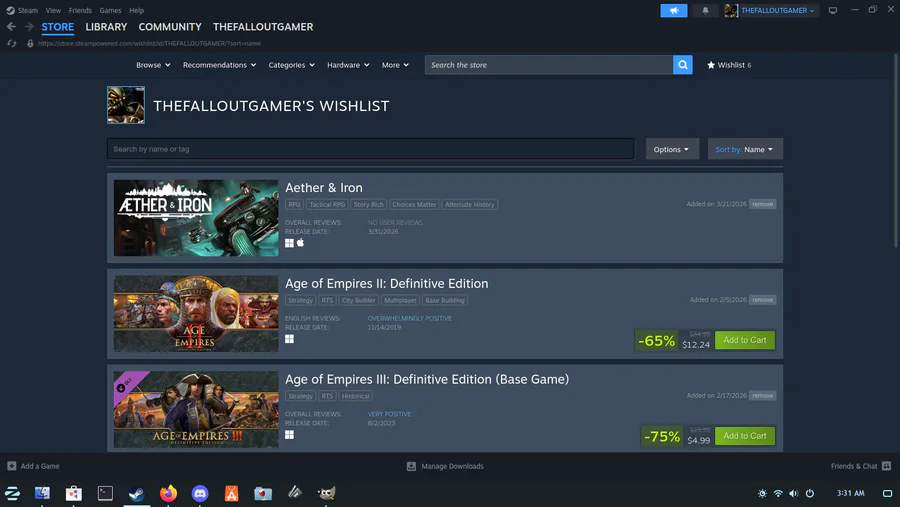
Task: Expand the Hardware dropdown
Action: click(x=348, y=65)
